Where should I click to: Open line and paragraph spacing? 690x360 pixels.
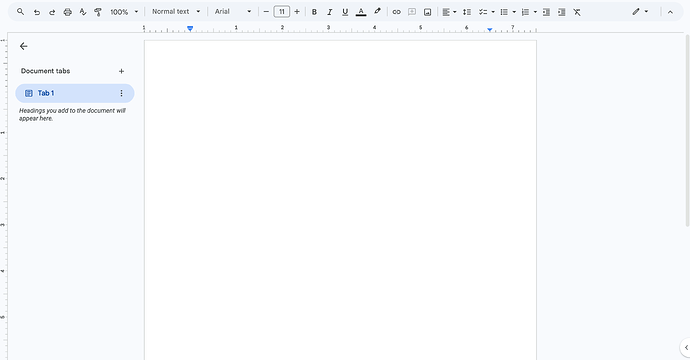pyautogui.click(x=467, y=12)
